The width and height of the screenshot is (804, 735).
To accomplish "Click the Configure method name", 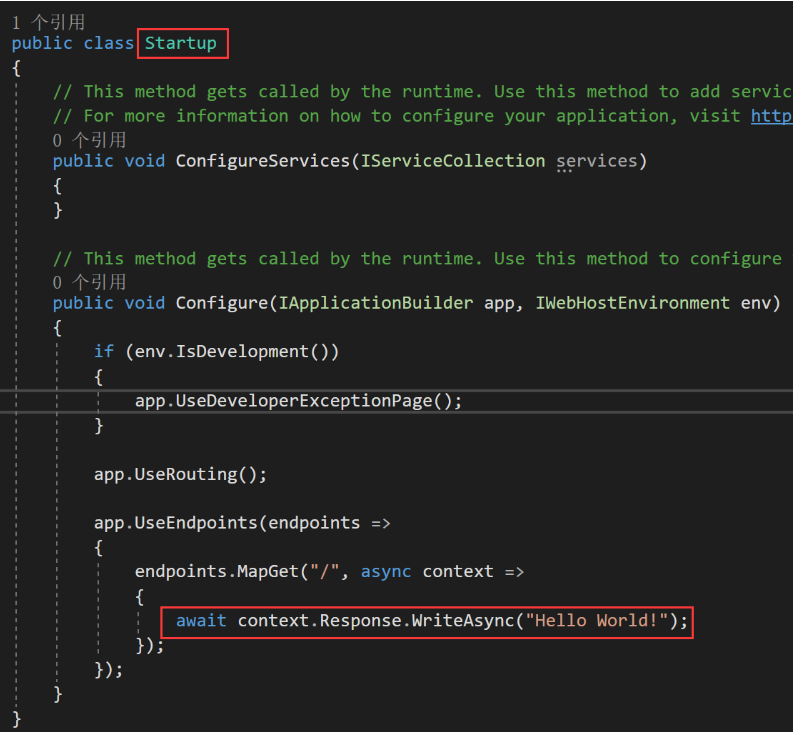I will [222, 303].
